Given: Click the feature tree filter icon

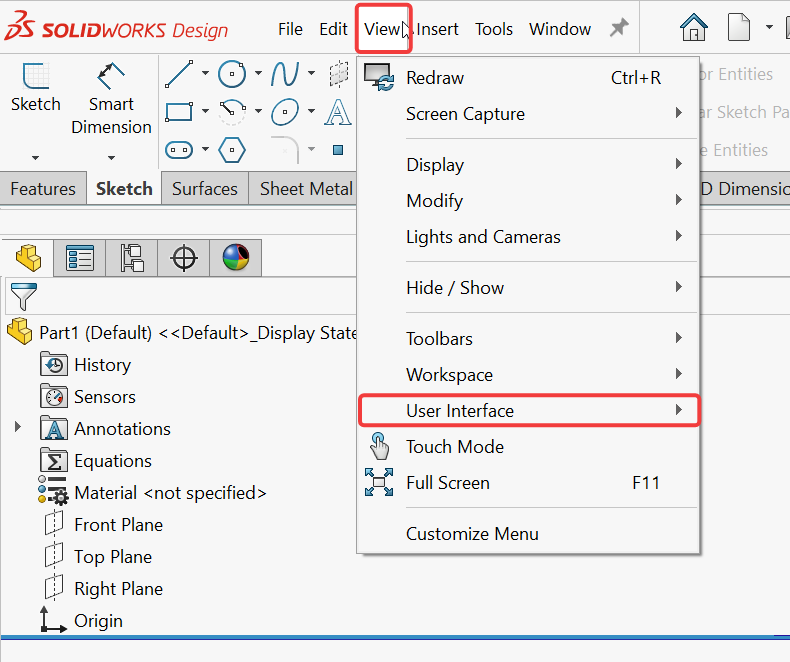Looking at the screenshot, I should point(23,296).
